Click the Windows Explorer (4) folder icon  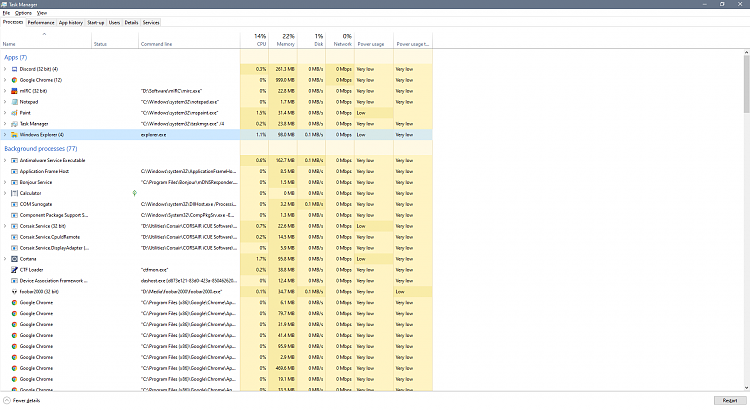(14, 135)
